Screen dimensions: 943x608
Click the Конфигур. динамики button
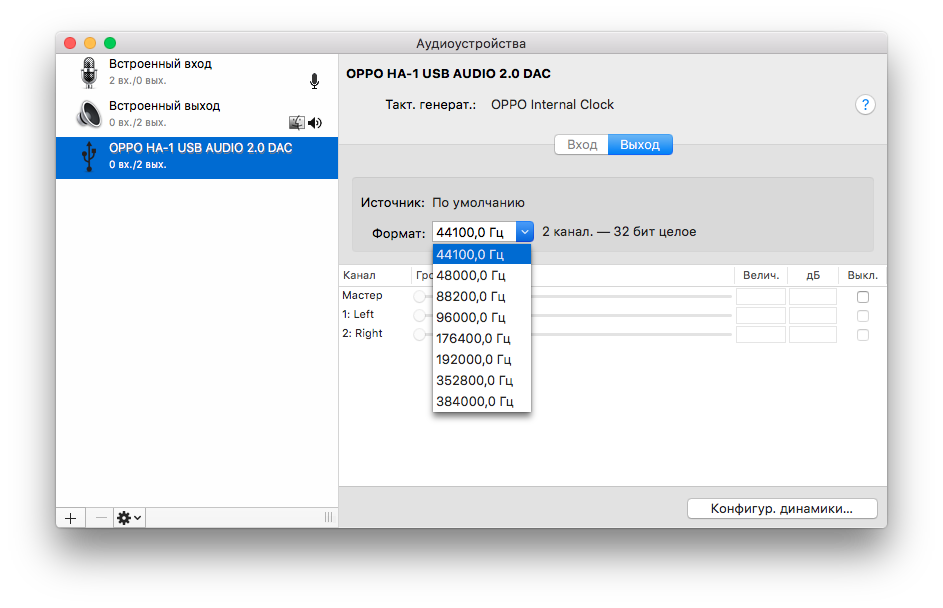(x=782, y=508)
